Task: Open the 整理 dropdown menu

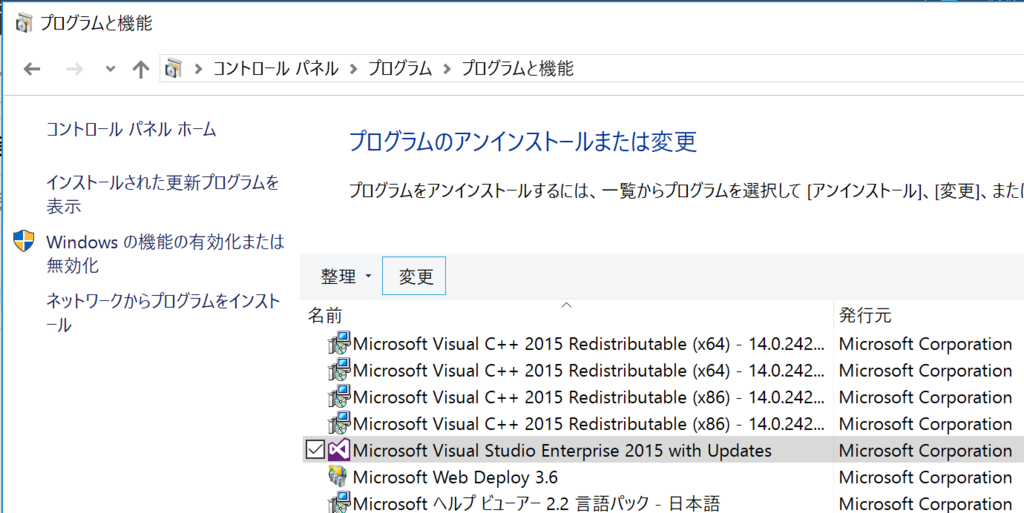Action: click(346, 277)
